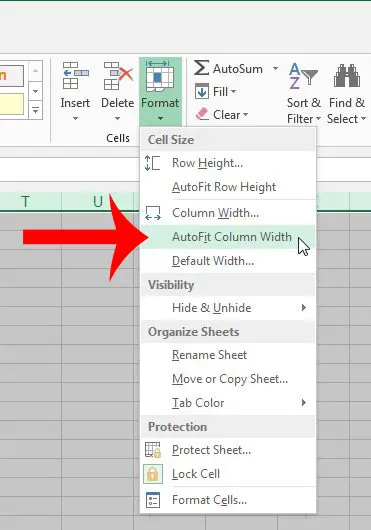Open the Insert dropdown arrow

click(75, 118)
